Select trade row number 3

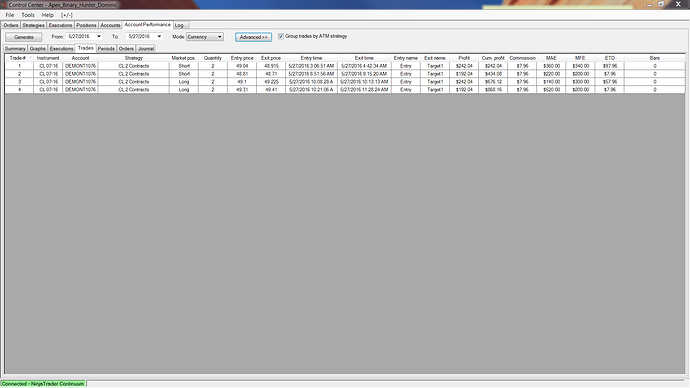coord(345,82)
